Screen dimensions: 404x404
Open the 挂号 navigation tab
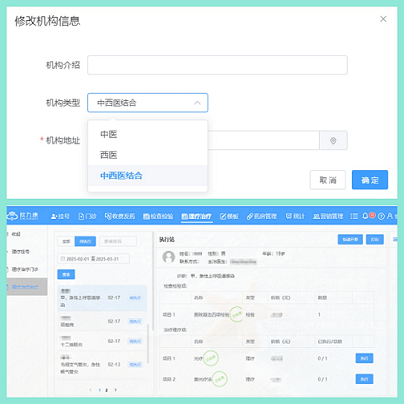tap(60, 216)
